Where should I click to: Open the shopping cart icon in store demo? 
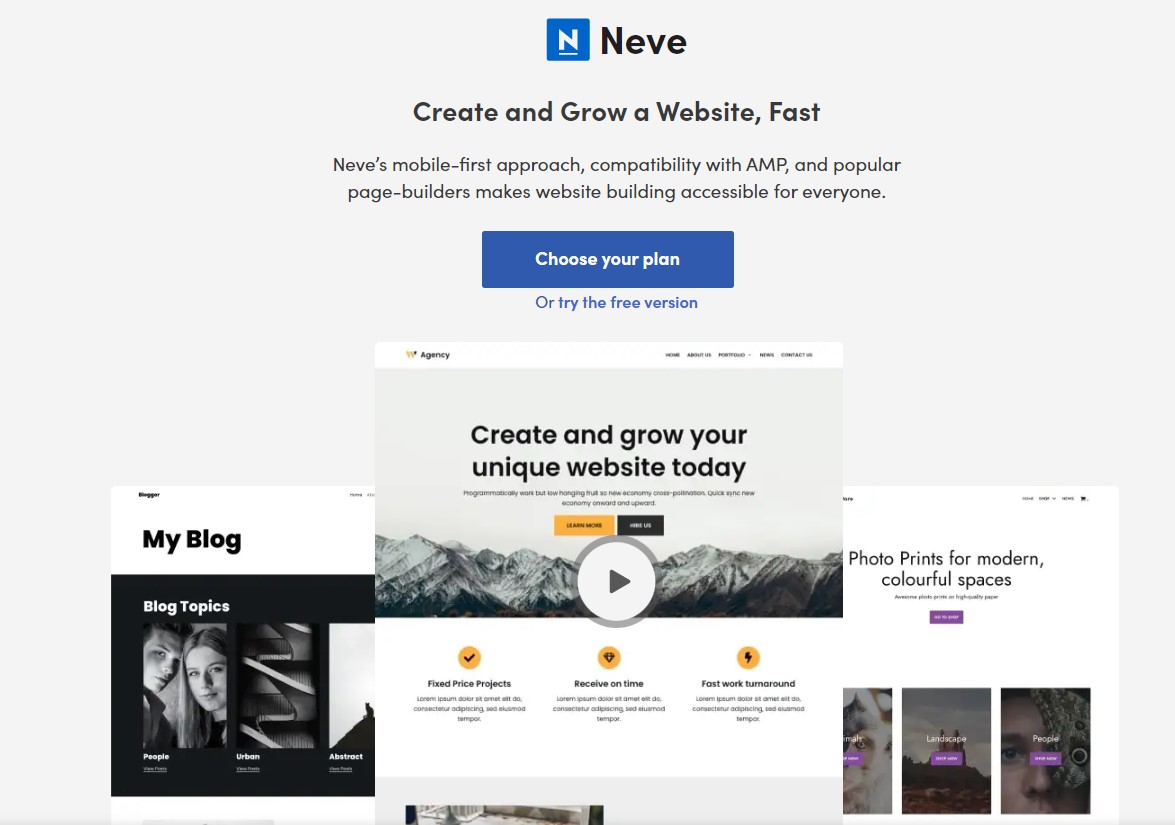click(1084, 498)
